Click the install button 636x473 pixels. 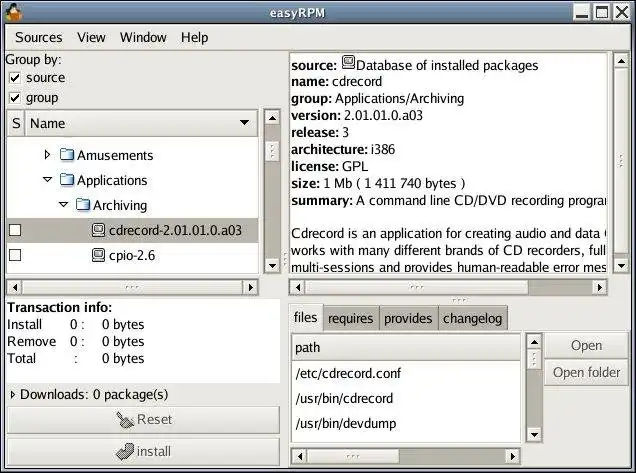click(x=144, y=452)
